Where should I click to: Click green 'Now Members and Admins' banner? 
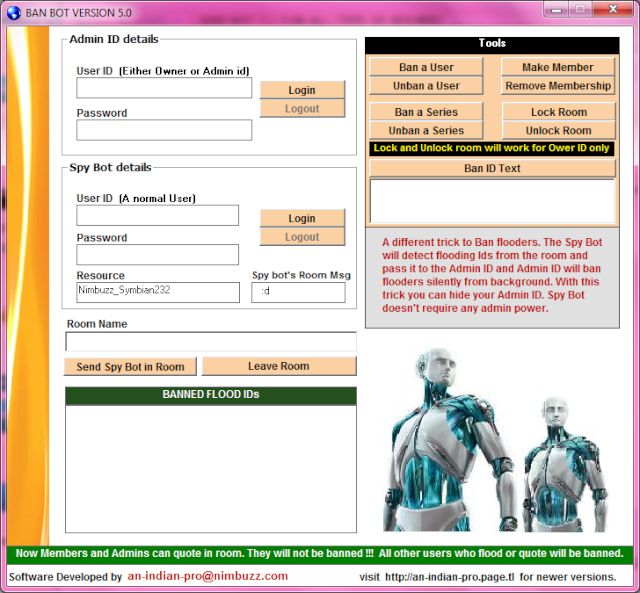point(320,554)
